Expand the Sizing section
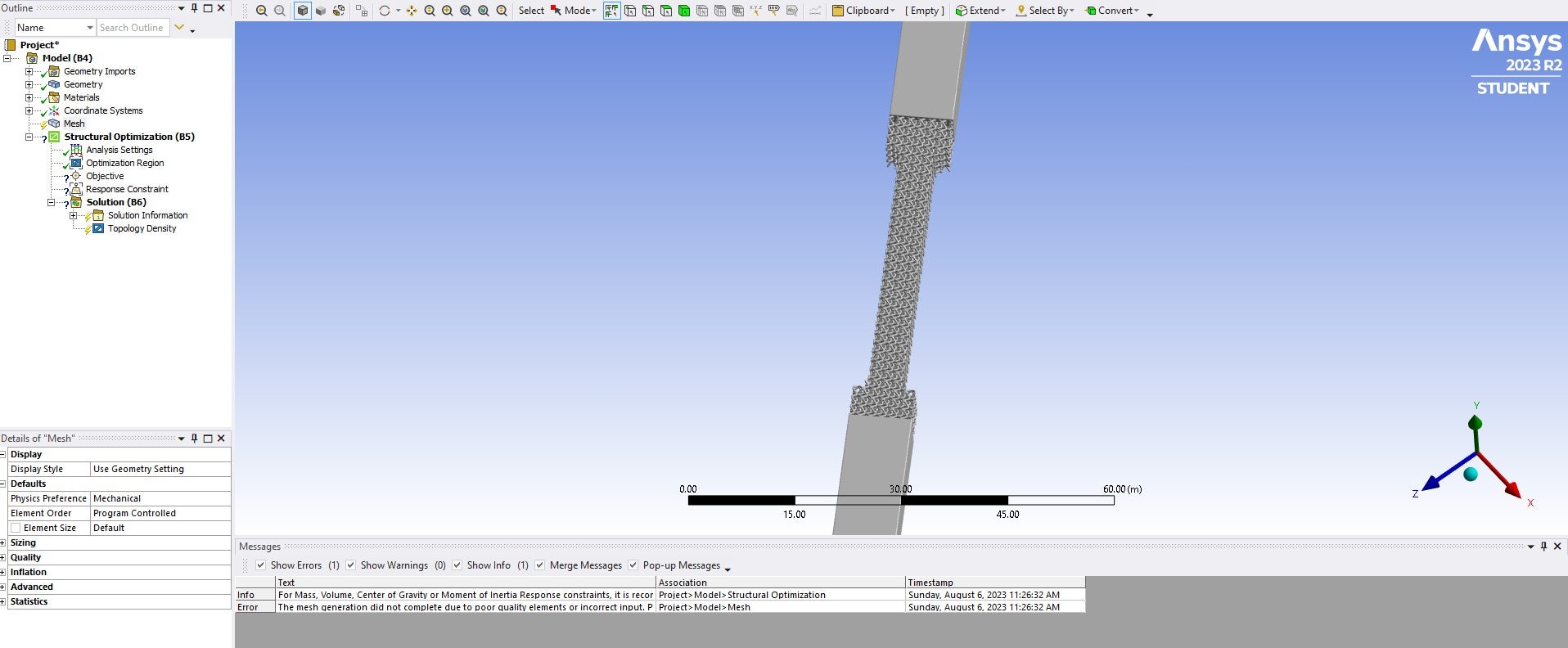 [3, 542]
